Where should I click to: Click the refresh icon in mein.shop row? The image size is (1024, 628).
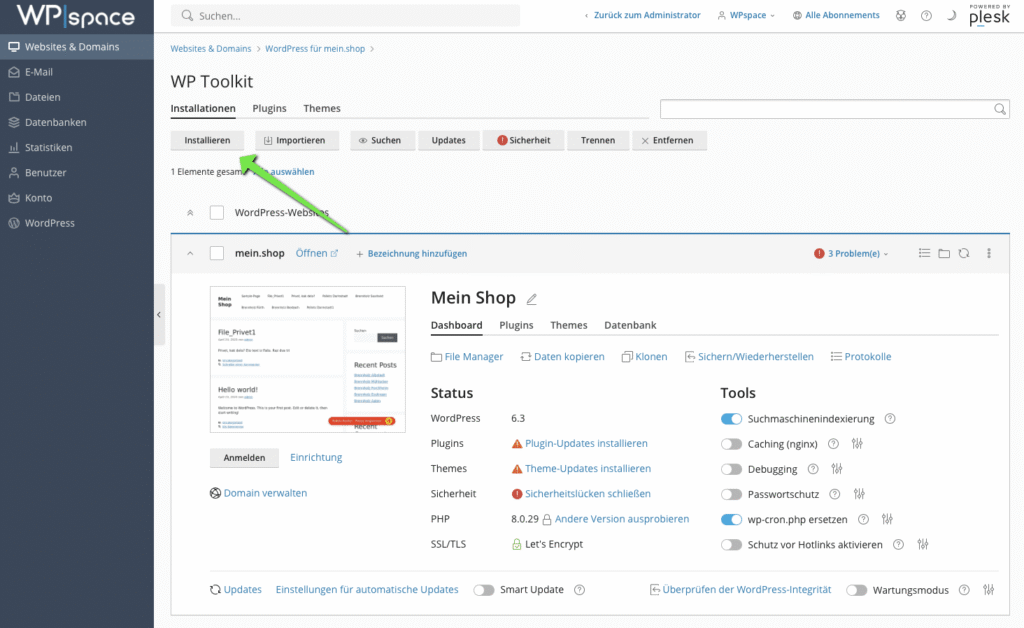pyautogui.click(x=964, y=253)
